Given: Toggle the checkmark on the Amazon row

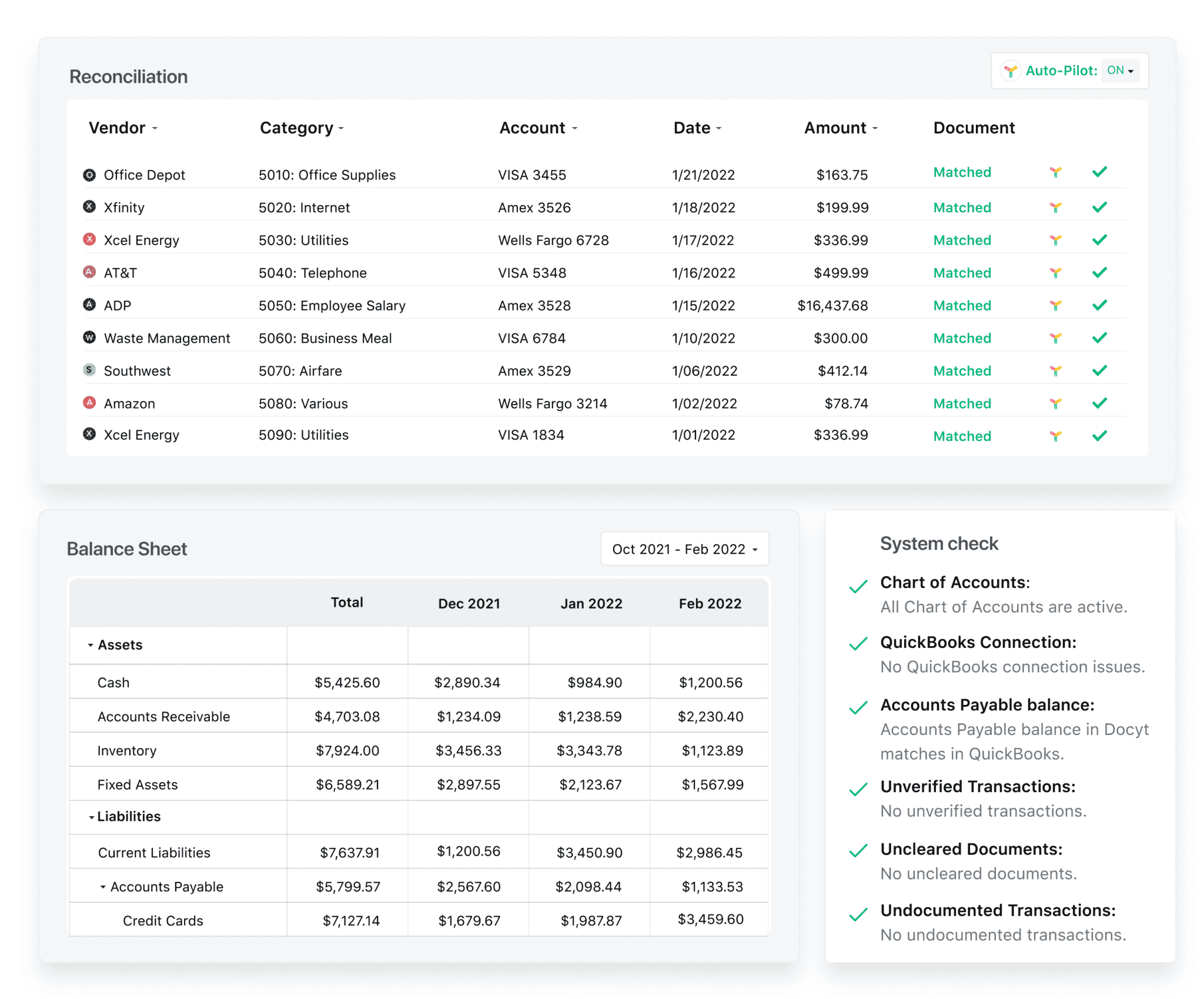Looking at the screenshot, I should point(1099,403).
